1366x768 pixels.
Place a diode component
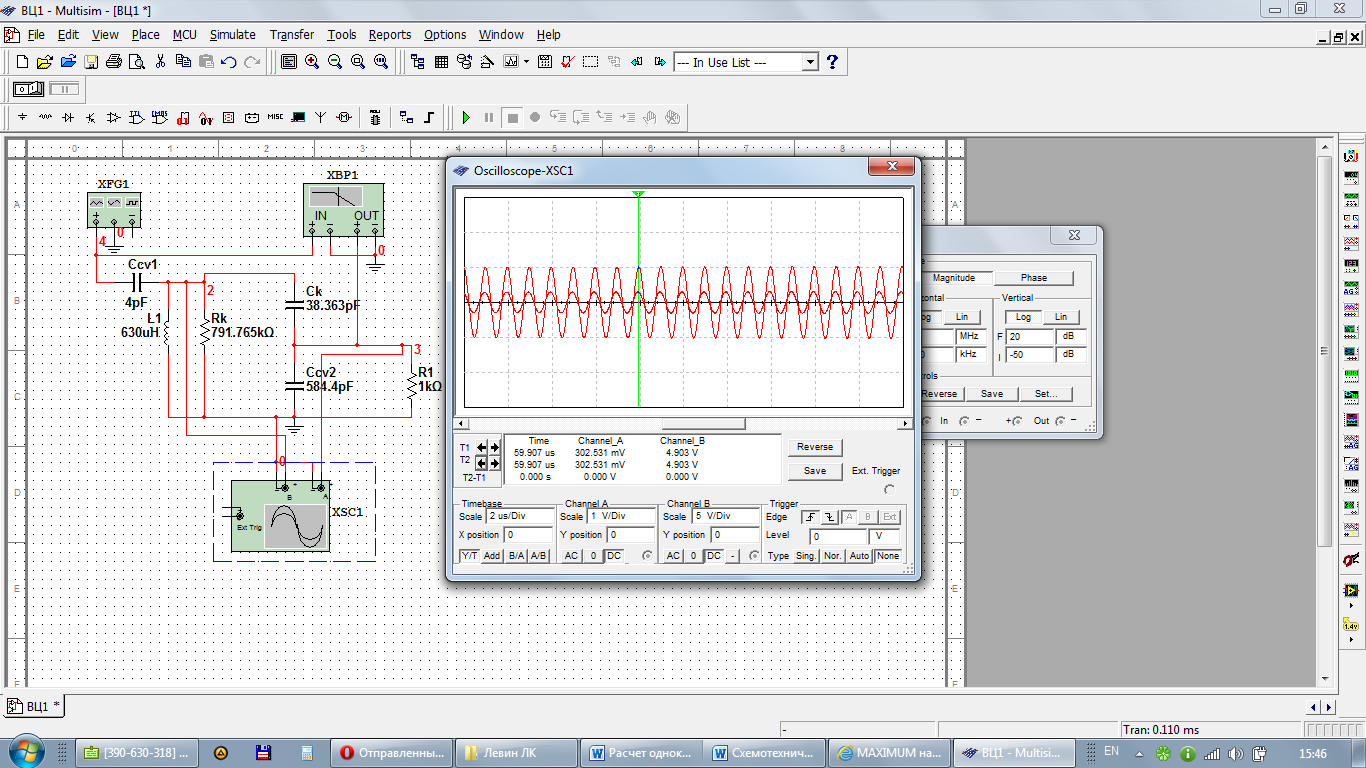pos(68,118)
